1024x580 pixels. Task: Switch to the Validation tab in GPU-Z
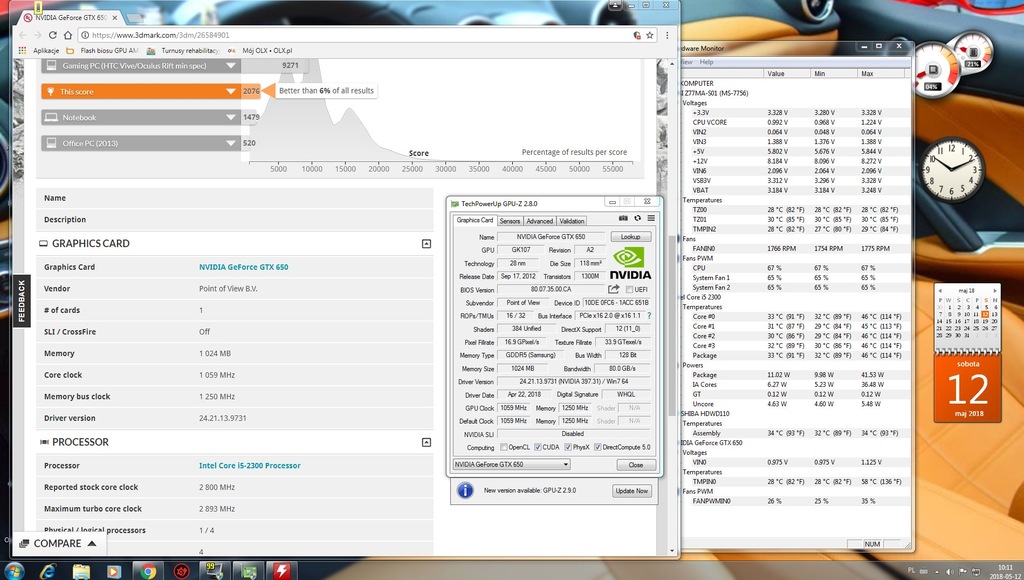click(x=571, y=221)
